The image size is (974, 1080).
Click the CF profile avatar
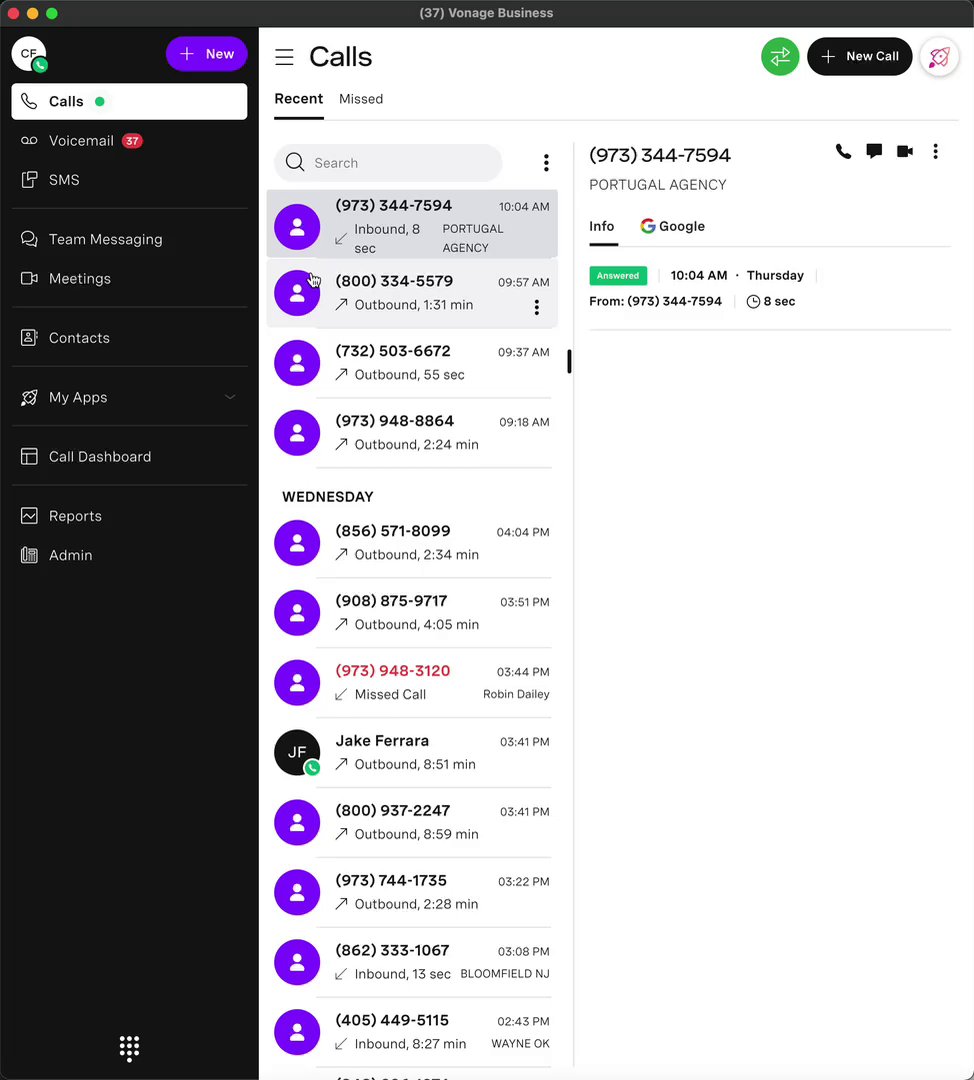29,54
